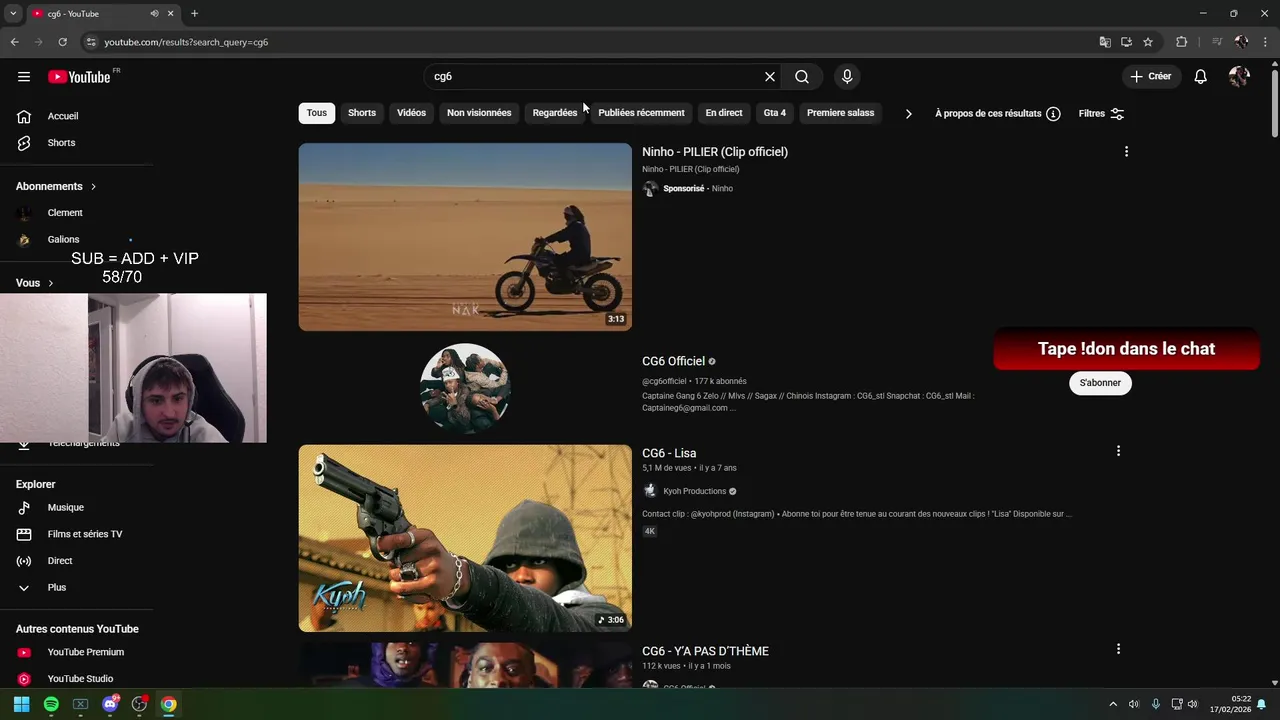Mute the cg6 - YouTube tab audio
This screenshot has width=1280, height=720.
point(154,13)
